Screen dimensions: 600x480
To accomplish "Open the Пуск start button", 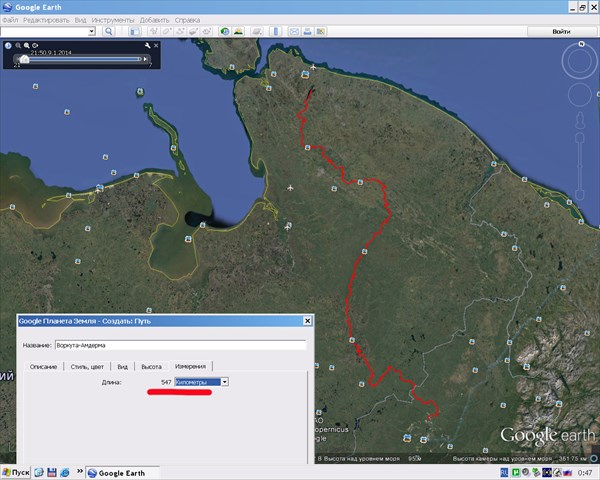I will point(15,473).
